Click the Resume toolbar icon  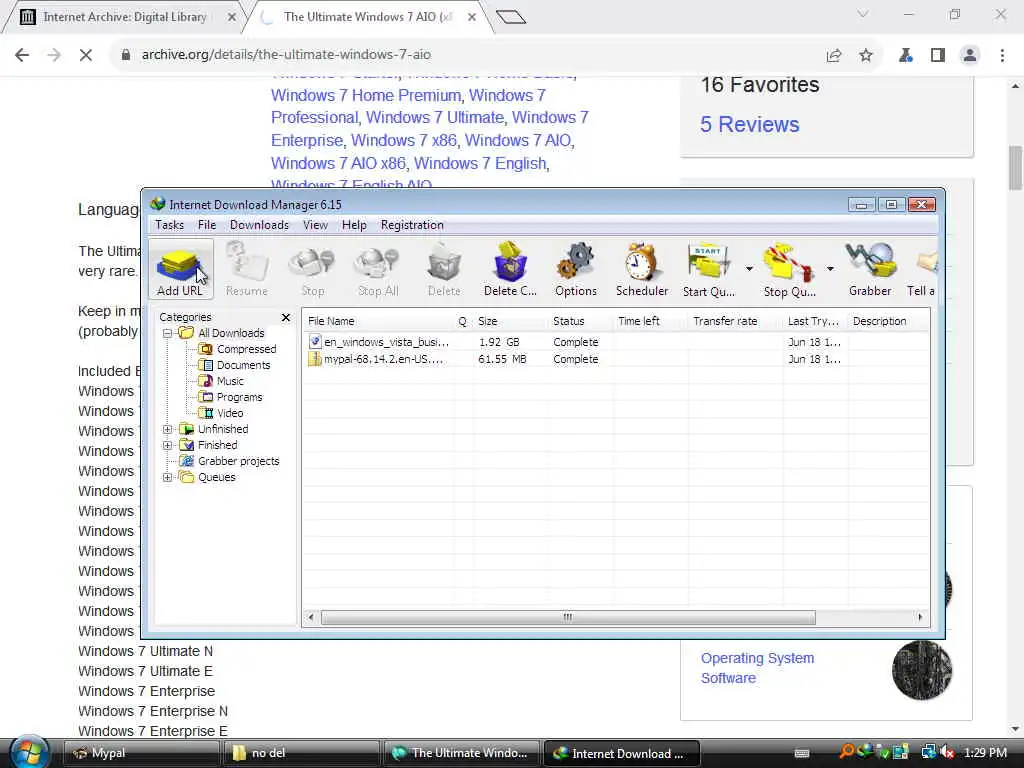pyautogui.click(x=247, y=269)
